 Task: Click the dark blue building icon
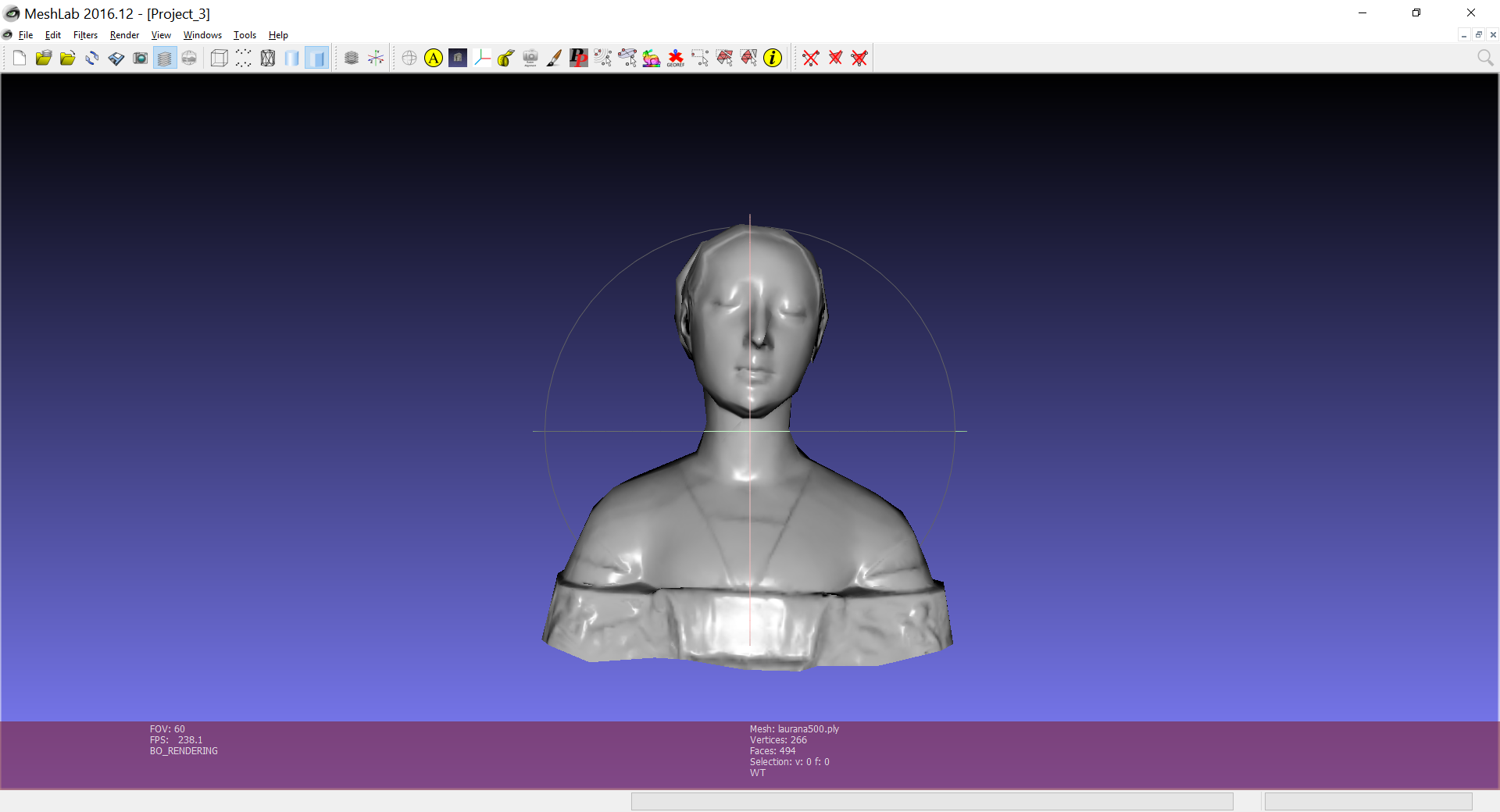pyautogui.click(x=458, y=58)
